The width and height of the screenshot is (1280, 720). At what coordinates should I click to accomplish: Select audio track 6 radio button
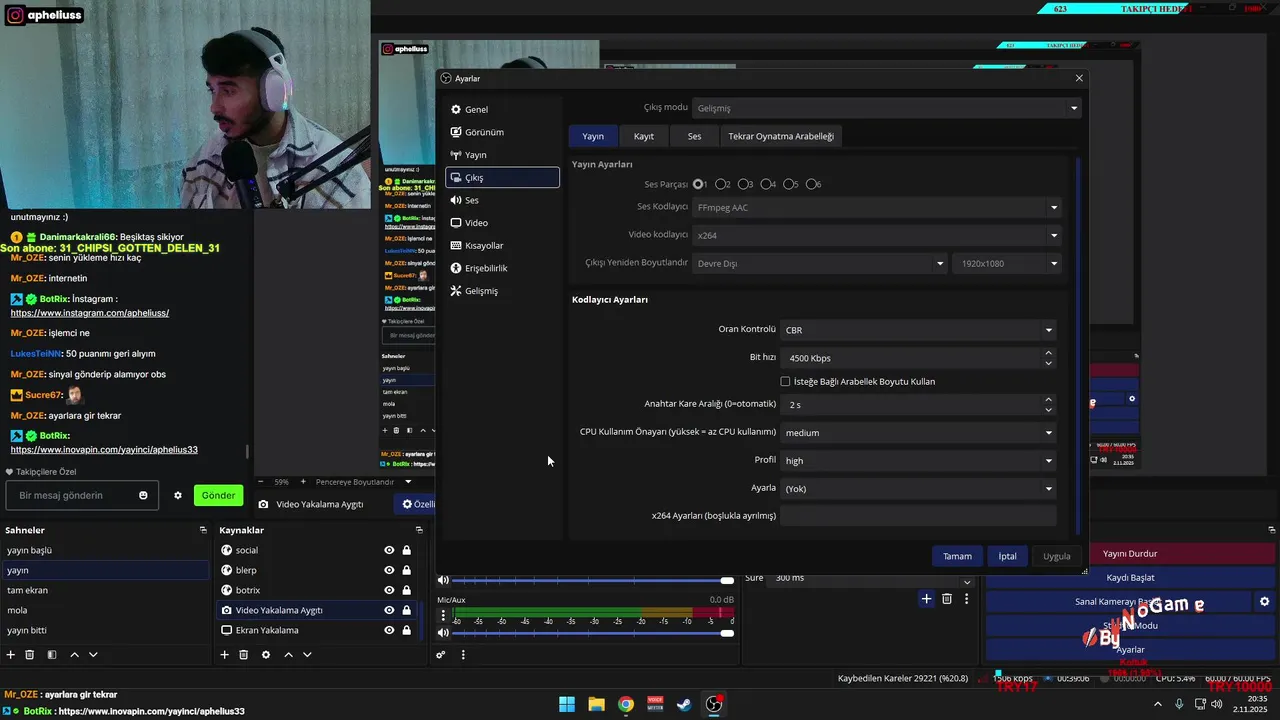pos(811,184)
